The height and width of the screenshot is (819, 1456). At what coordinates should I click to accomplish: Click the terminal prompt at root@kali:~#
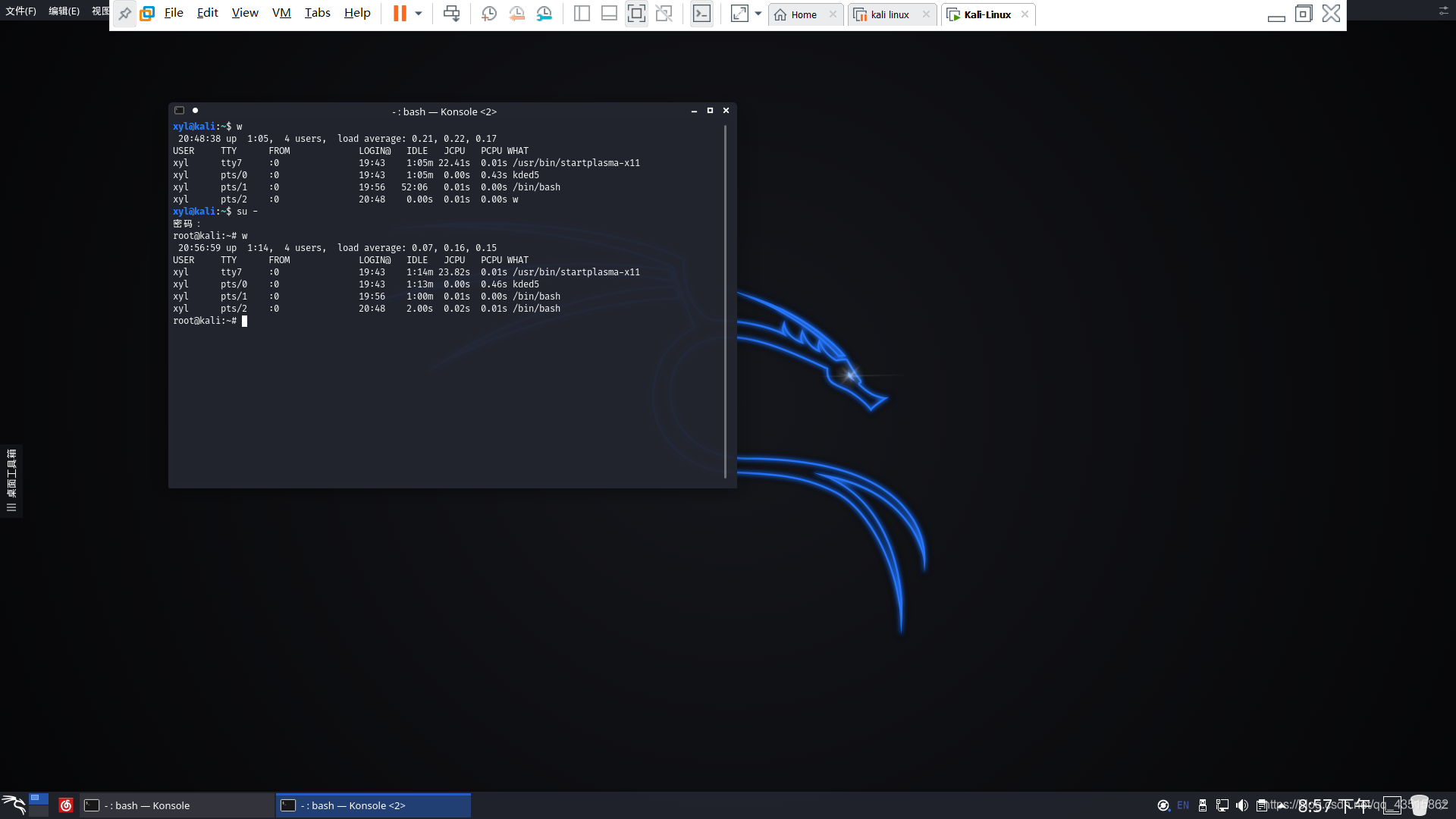pyautogui.click(x=204, y=321)
